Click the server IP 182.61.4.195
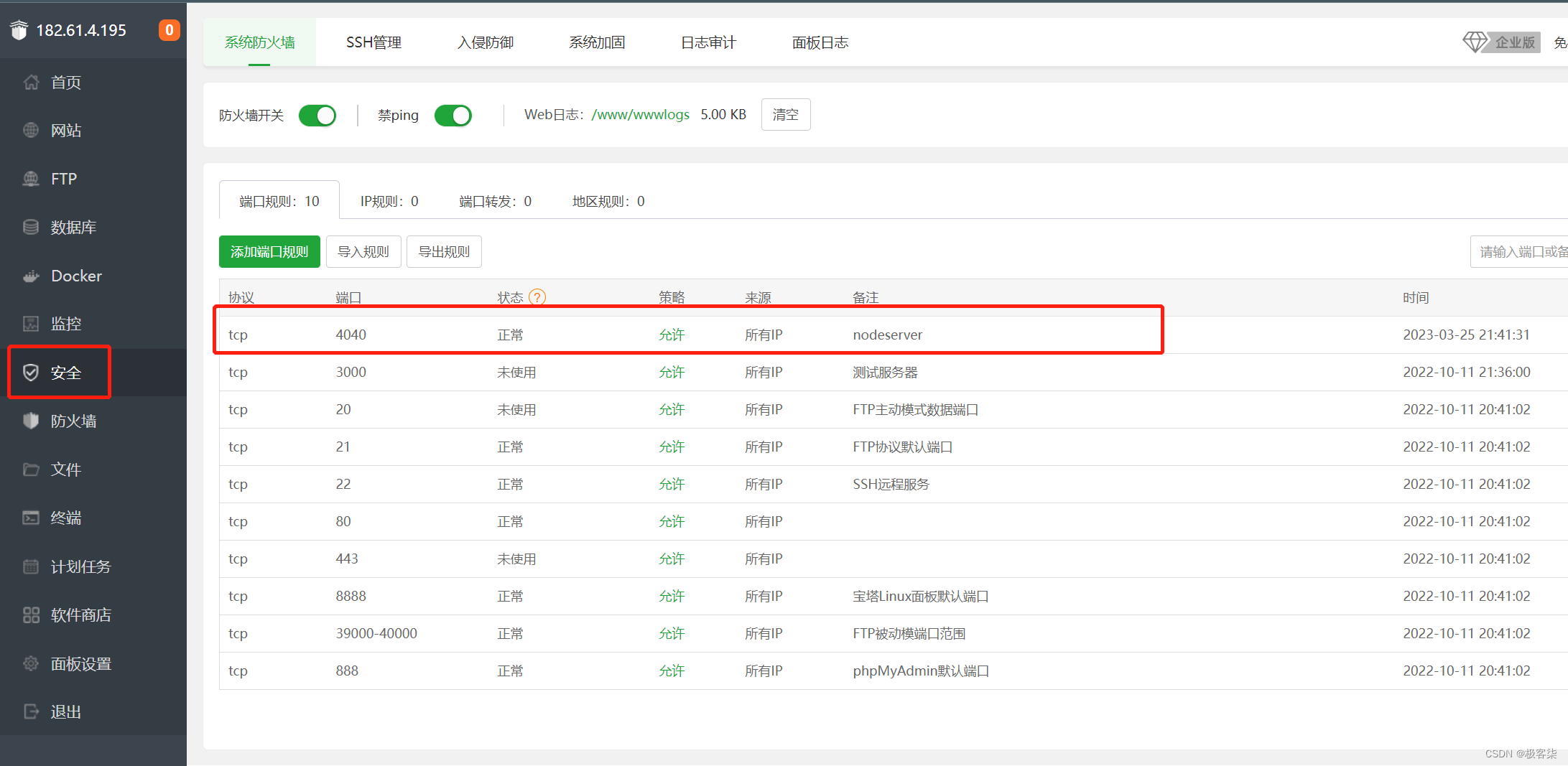The width and height of the screenshot is (1568, 766). [81, 30]
